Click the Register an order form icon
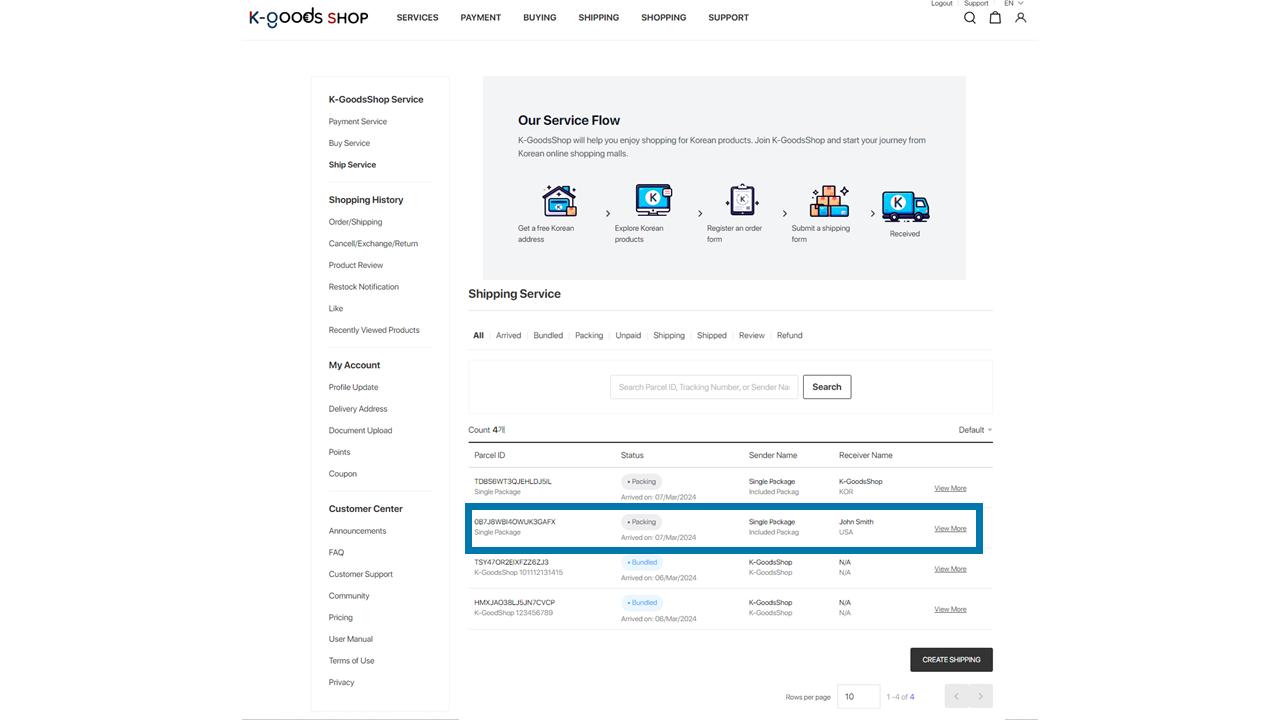The image size is (1280, 720). (x=742, y=200)
